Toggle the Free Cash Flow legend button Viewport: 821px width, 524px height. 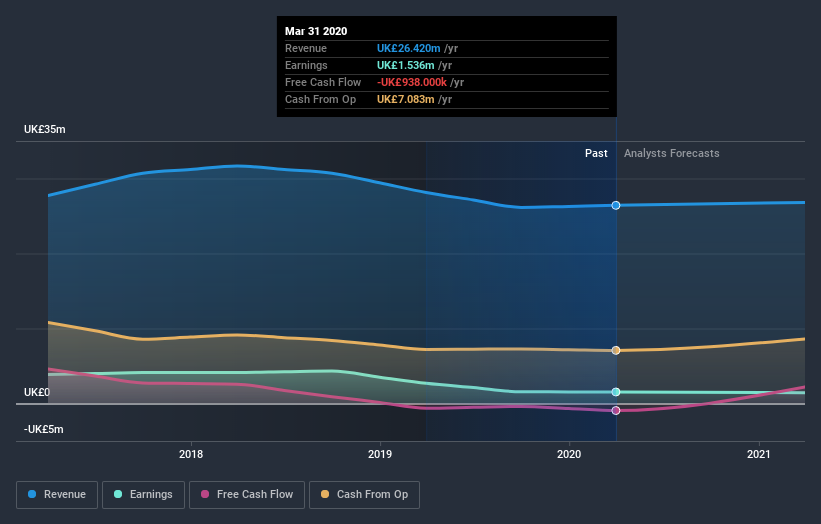247,495
